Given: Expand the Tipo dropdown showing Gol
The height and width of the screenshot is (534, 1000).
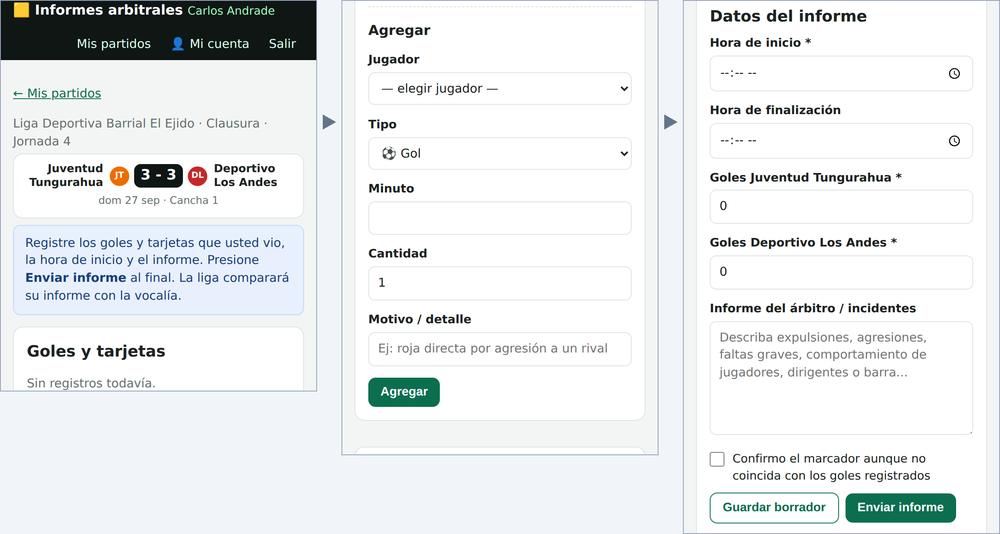Looking at the screenshot, I should tap(499, 154).
